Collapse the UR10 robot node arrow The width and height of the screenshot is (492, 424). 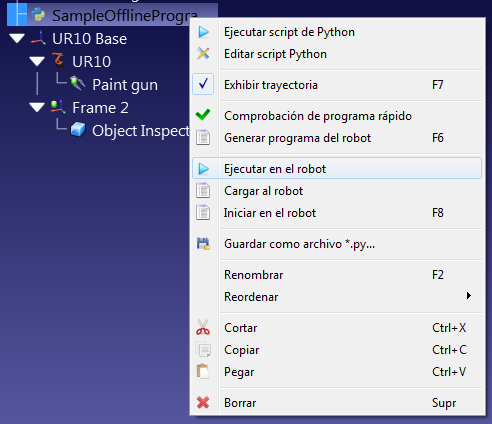[37, 61]
